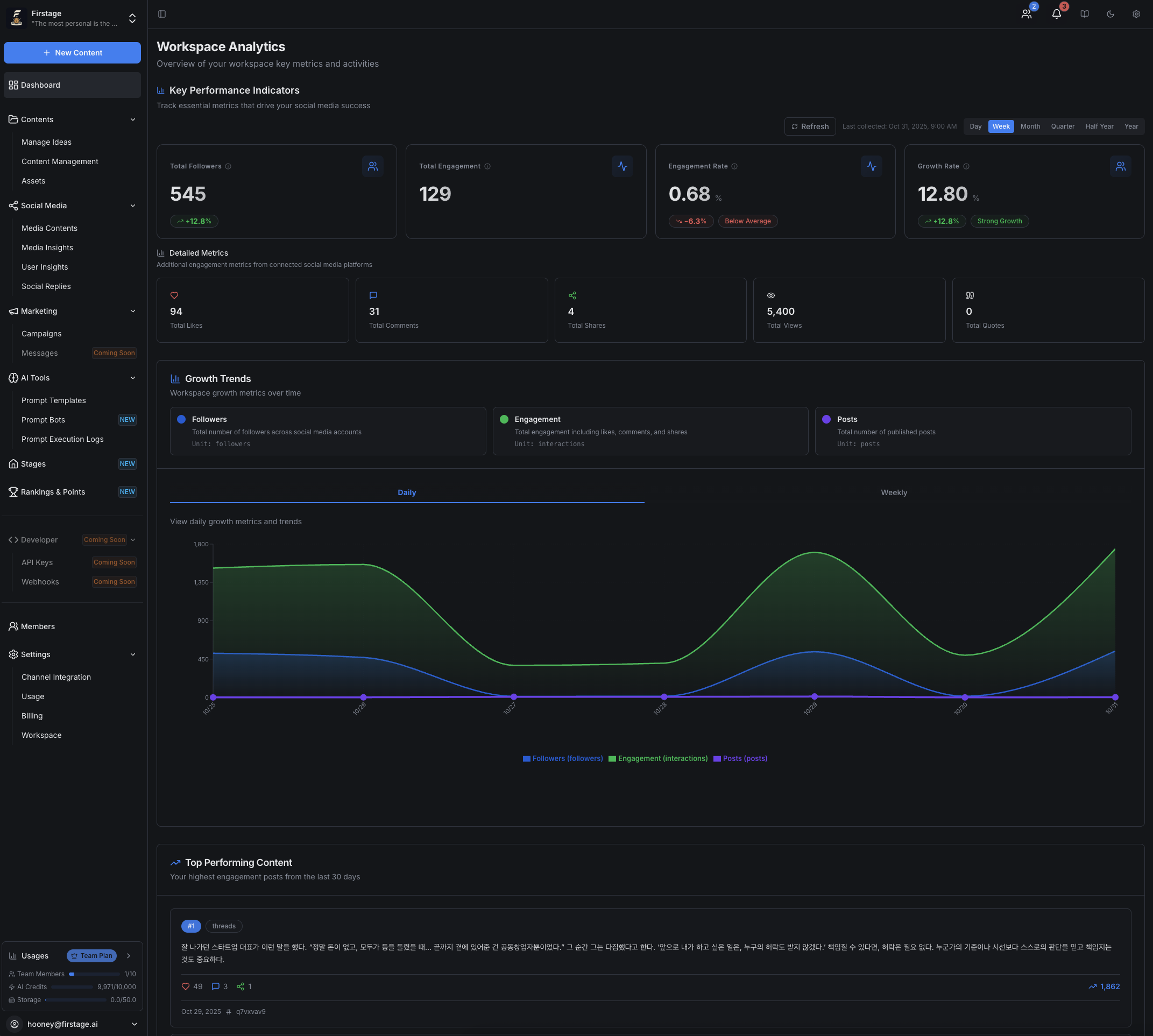Click the AI Credits usage bar

(72, 986)
